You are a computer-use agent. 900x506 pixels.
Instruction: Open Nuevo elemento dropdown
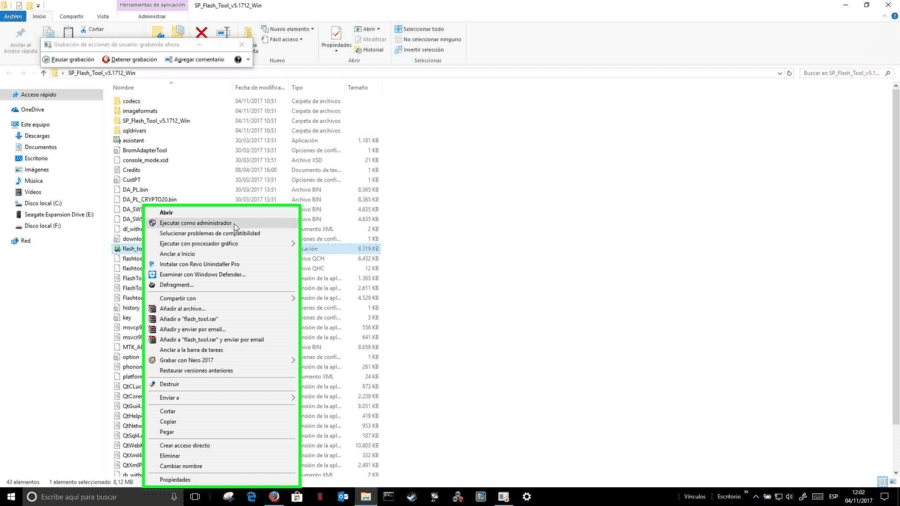pos(288,29)
